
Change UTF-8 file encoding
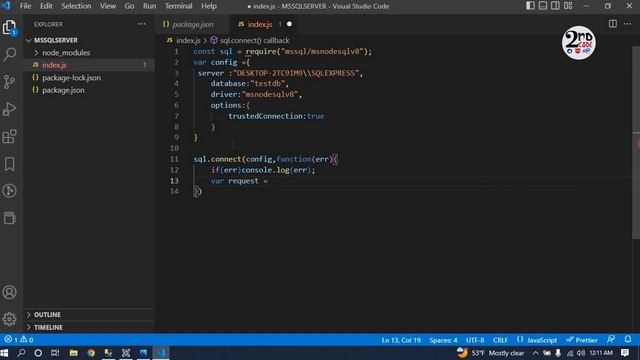pos(475,340)
